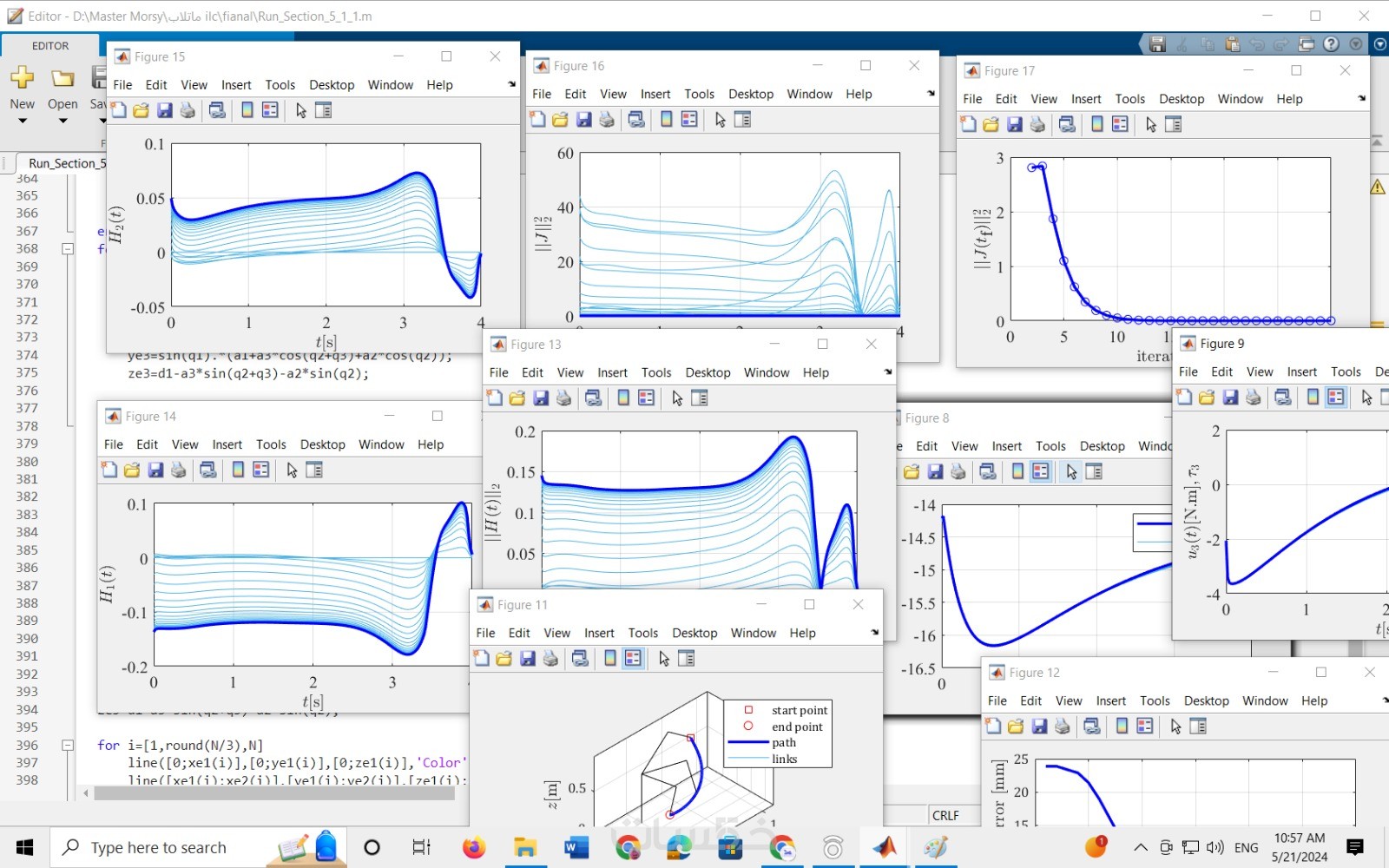Toggle Edit Plot arrow in Figure 11 toolbar
This screenshot has width=1389, height=868.
point(664,658)
